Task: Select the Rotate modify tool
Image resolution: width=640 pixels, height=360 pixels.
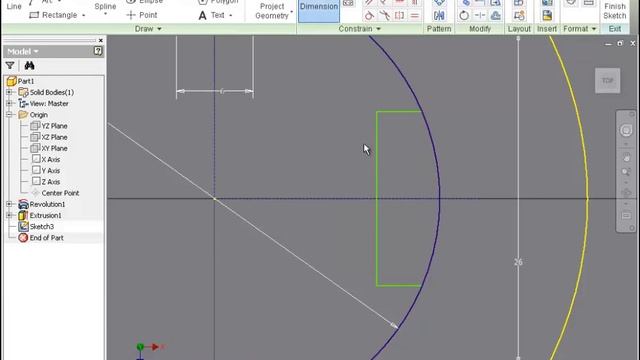Action: [x=464, y=16]
